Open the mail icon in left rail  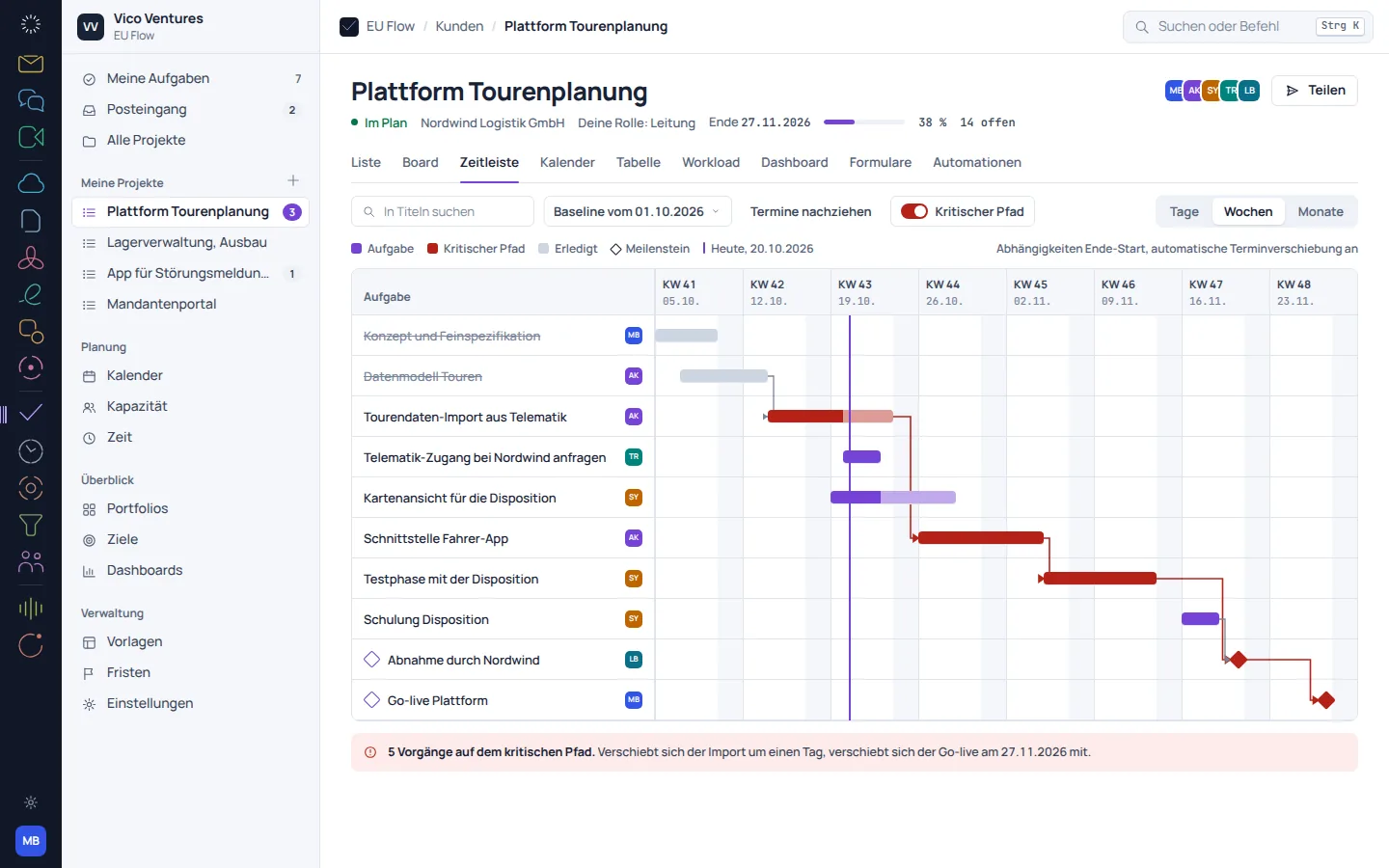pos(31,64)
